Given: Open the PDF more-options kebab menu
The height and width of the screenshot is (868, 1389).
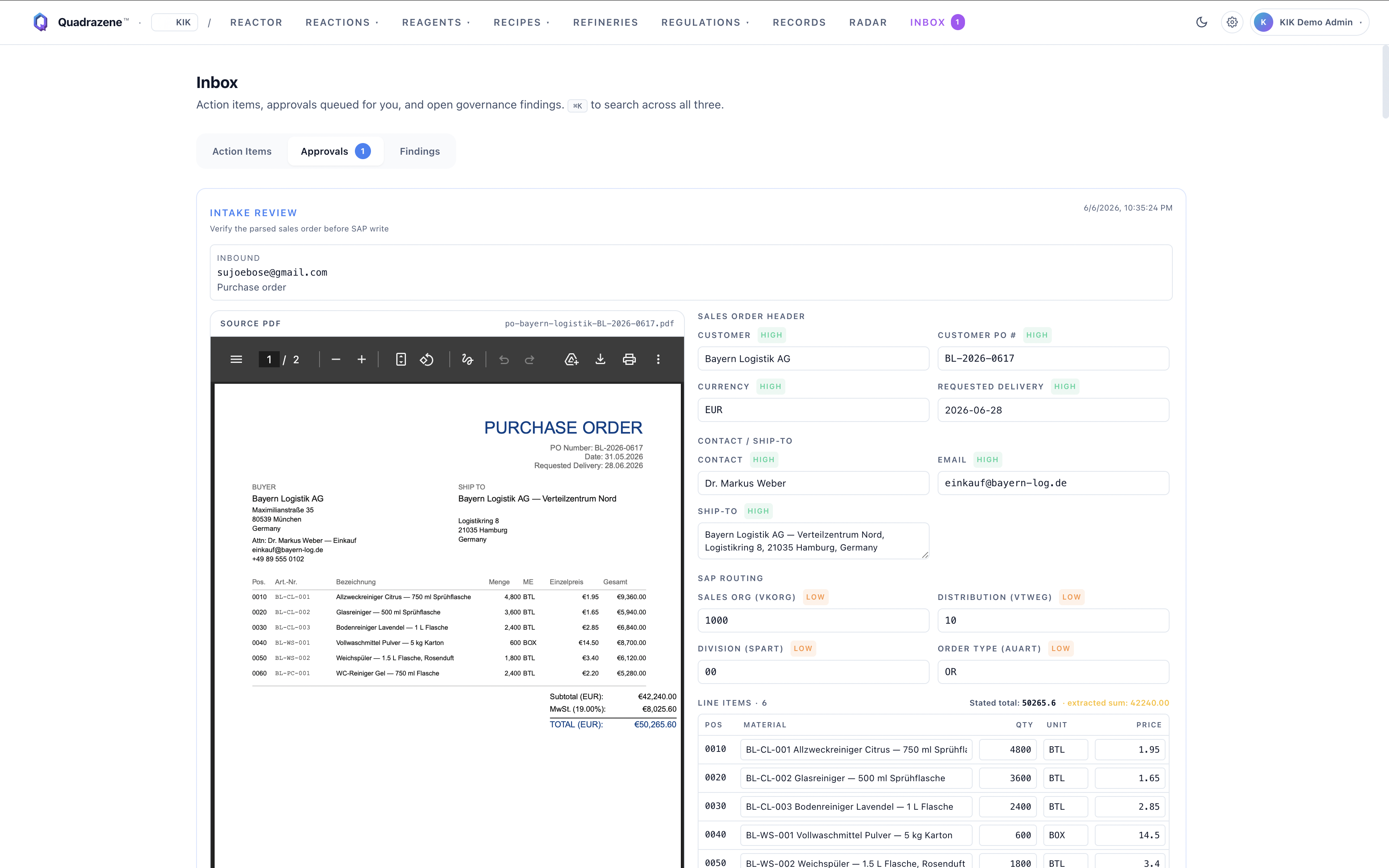Looking at the screenshot, I should tap(658, 359).
